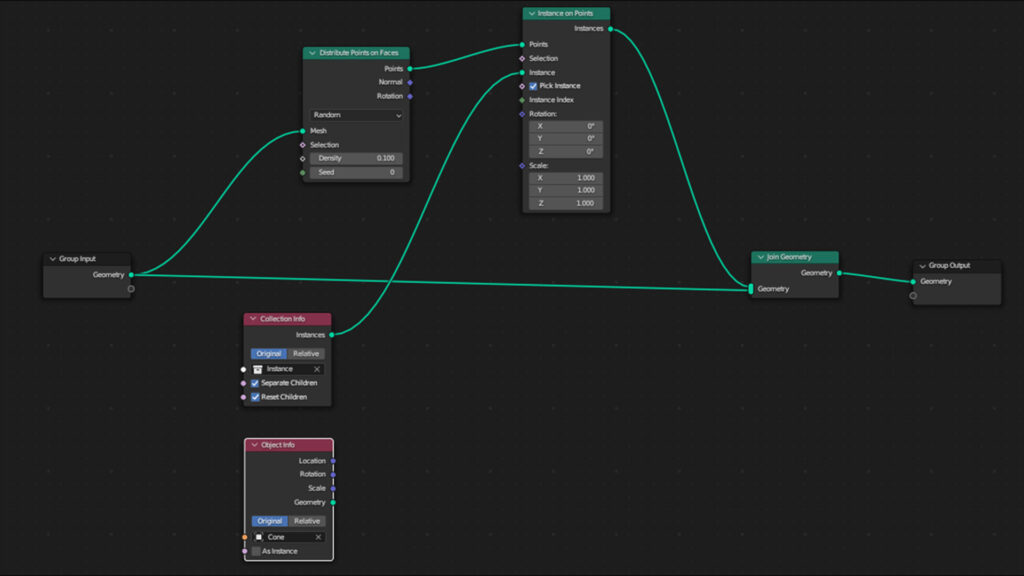
Task: Collapse the Object Info node header
Action: click(x=256, y=444)
